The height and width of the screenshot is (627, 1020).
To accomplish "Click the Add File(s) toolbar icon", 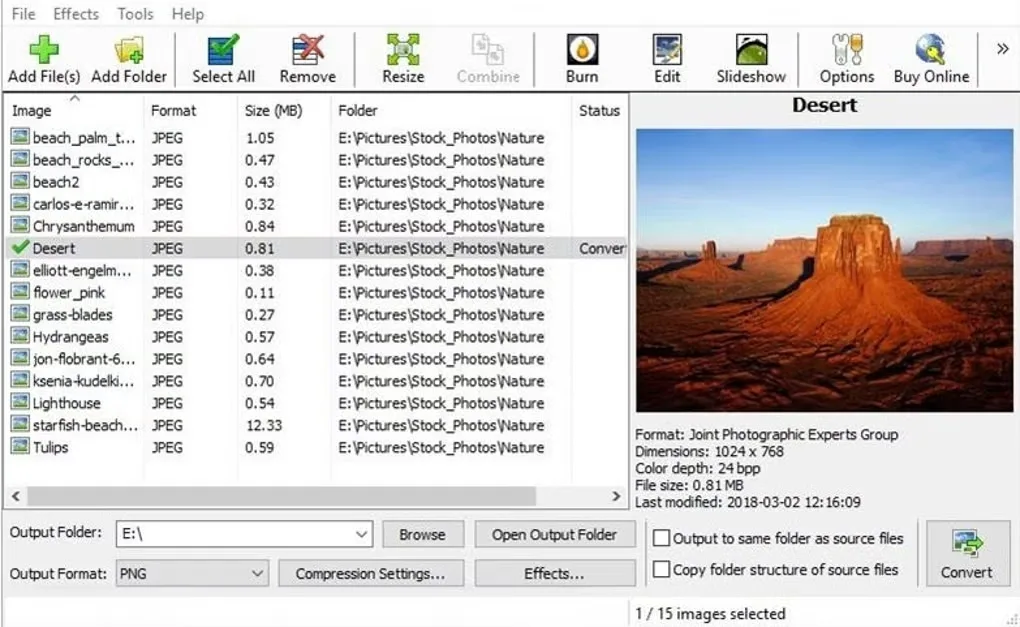I will coord(44,51).
